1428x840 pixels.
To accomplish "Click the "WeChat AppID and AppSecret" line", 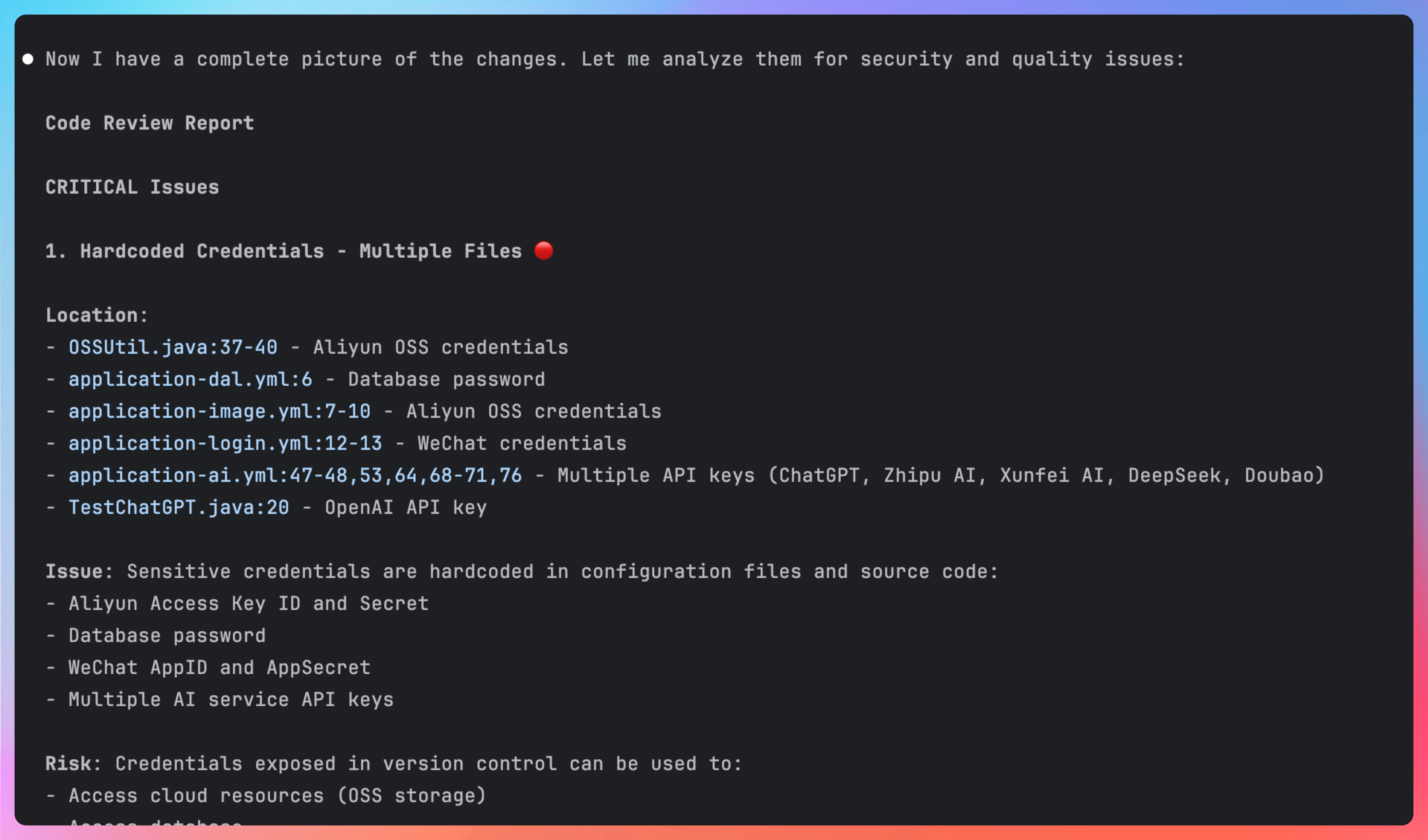I will (219, 668).
